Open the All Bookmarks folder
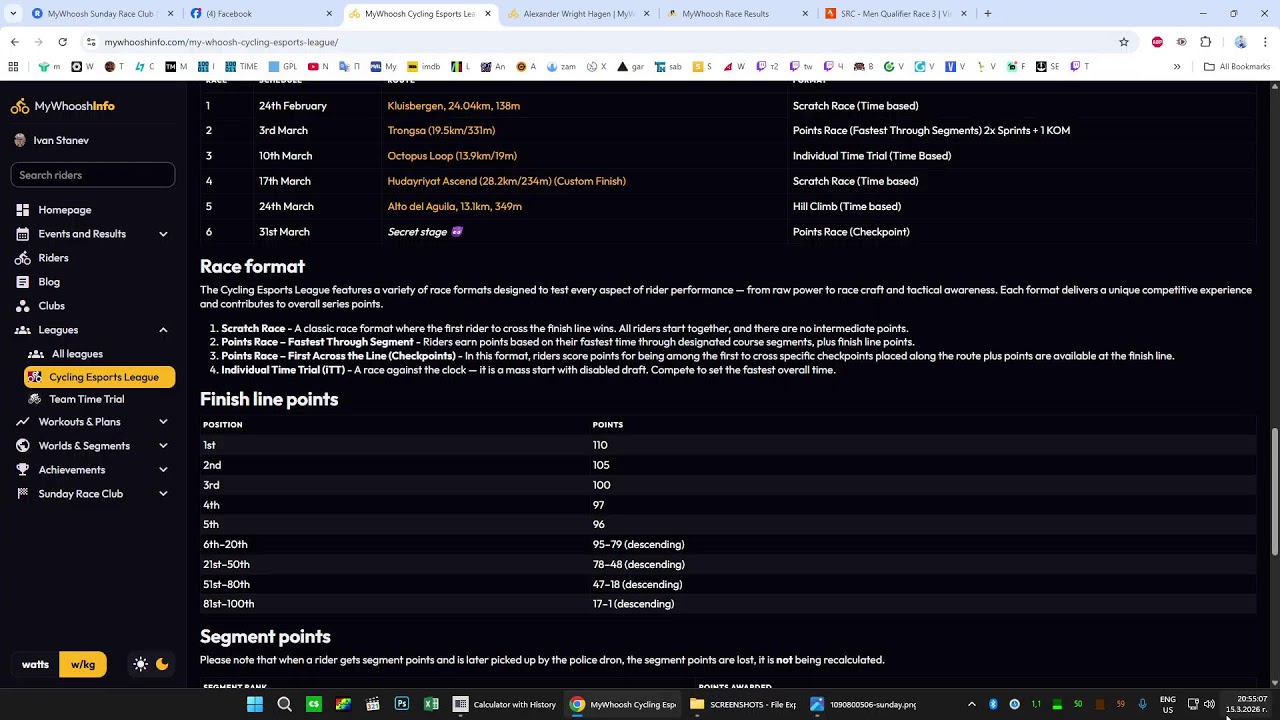Screen dimensions: 1280x720 click(1237, 67)
